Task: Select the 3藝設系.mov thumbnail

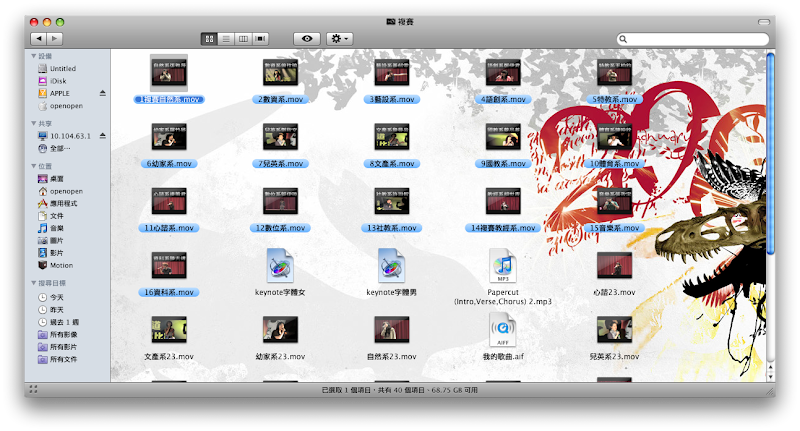Action: pos(391,72)
